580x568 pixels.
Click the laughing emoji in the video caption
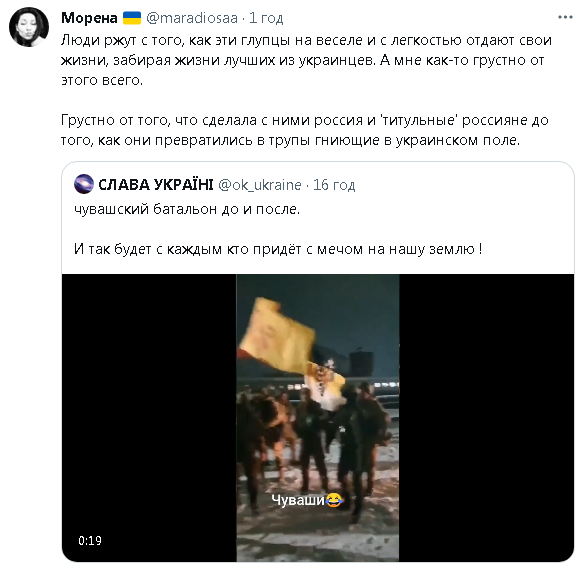click(x=334, y=500)
